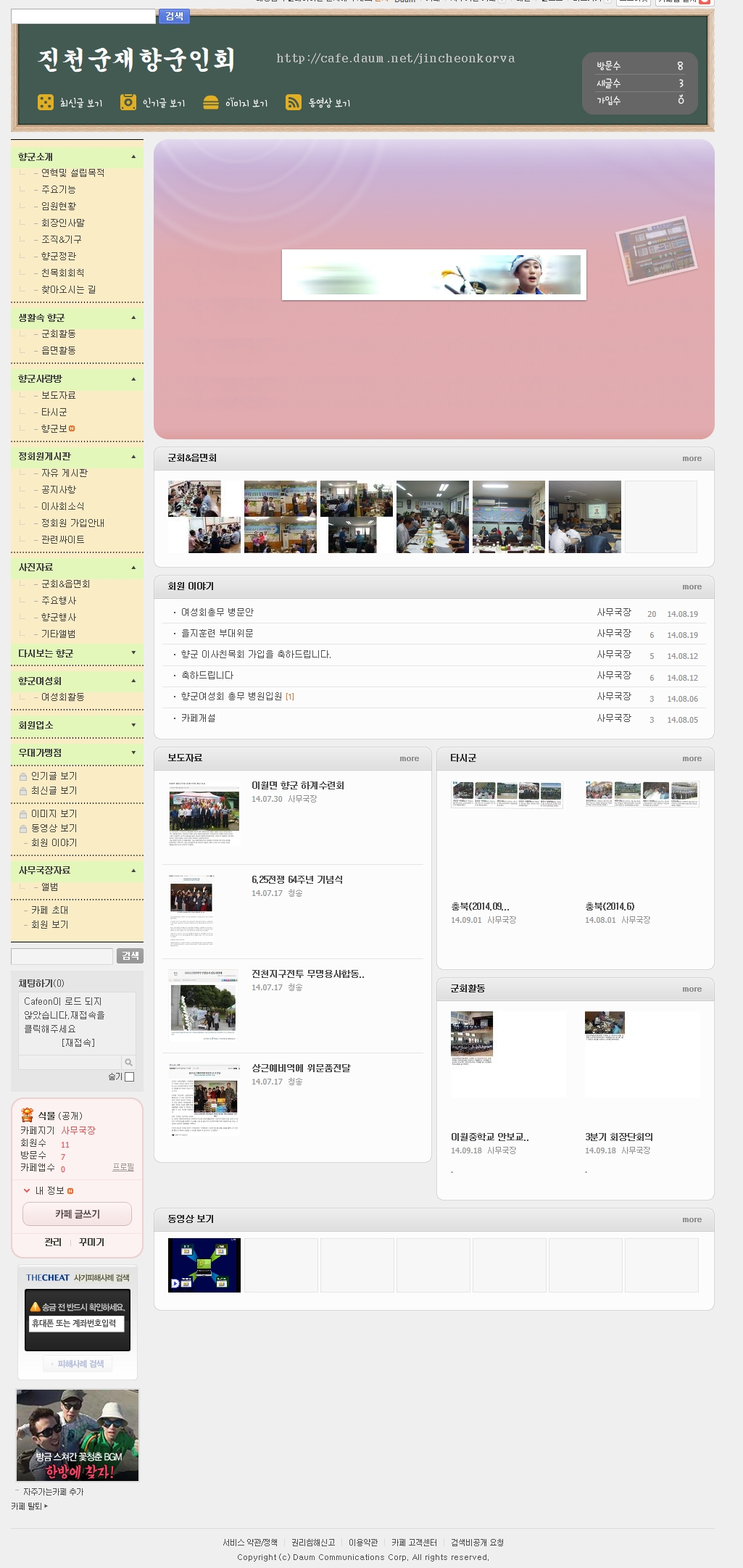Screen dimensions: 743x1568
Task: Open article 이월면 향군 하계수련회
Action: (x=298, y=786)
